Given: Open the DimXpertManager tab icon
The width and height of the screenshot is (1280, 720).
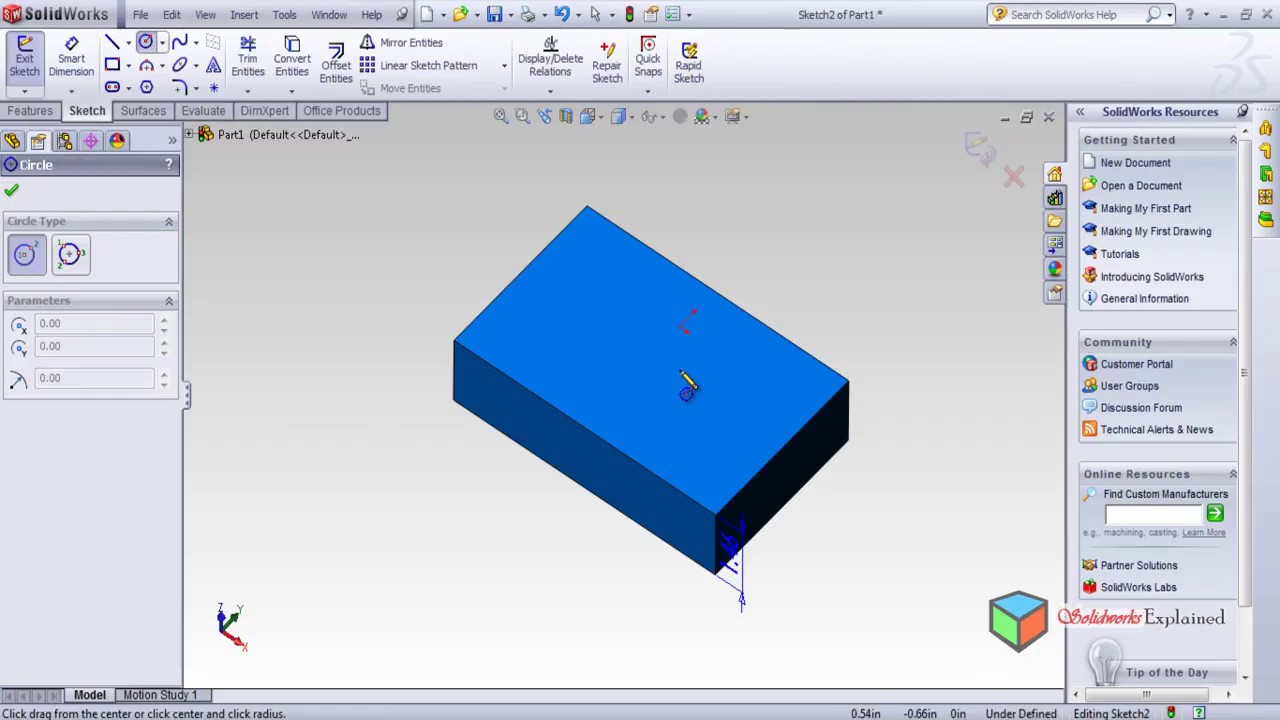Looking at the screenshot, I should pos(90,141).
